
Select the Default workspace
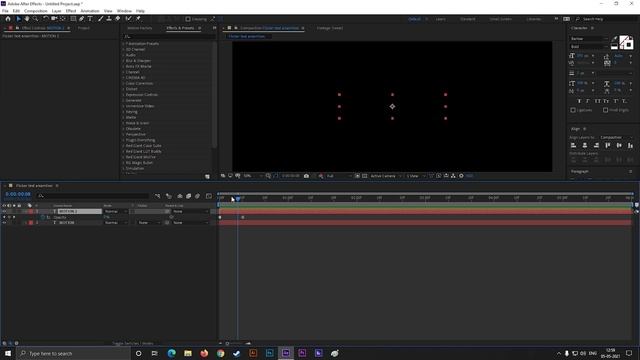414,19
